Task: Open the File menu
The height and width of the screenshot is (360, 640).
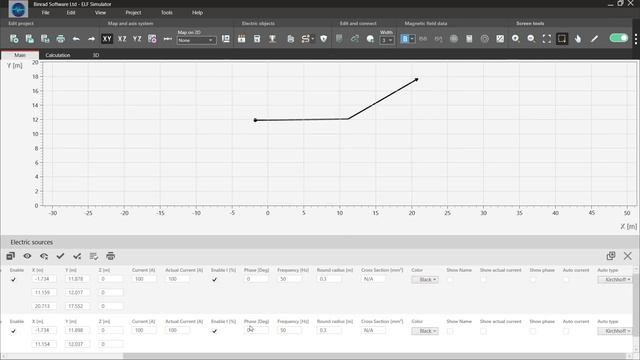Action: click(45, 13)
